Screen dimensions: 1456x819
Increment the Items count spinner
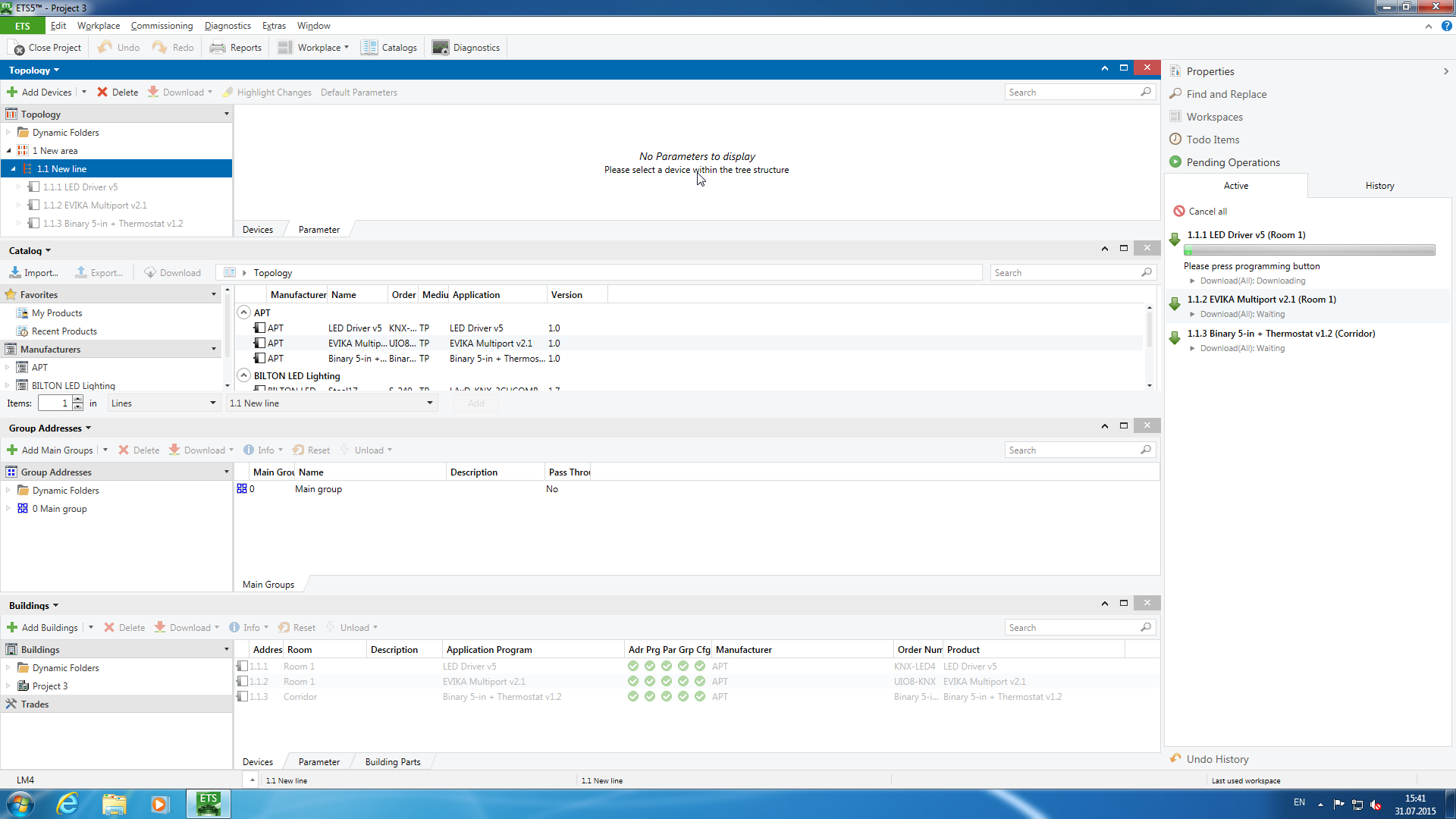[x=77, y=400]
